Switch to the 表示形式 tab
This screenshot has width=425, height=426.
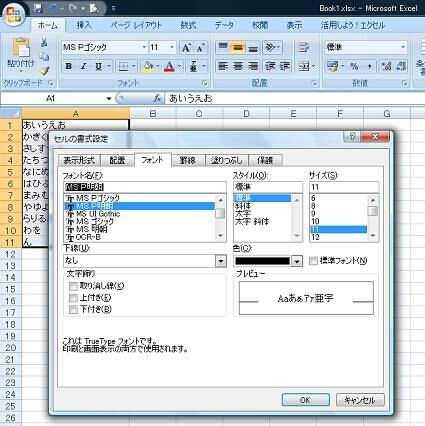point(79,160)
